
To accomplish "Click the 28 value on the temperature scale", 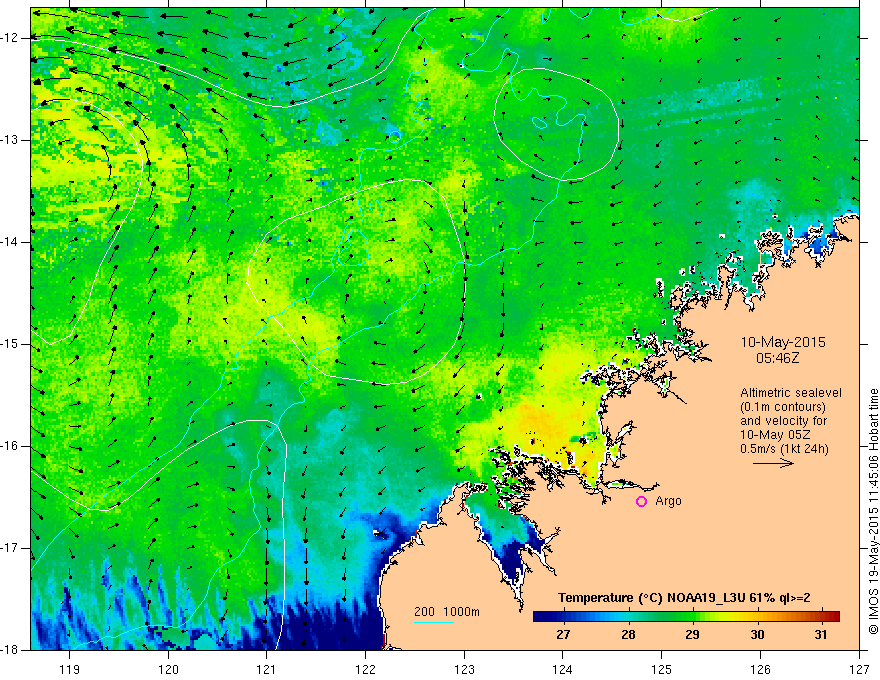I will [x=628, y=635].
